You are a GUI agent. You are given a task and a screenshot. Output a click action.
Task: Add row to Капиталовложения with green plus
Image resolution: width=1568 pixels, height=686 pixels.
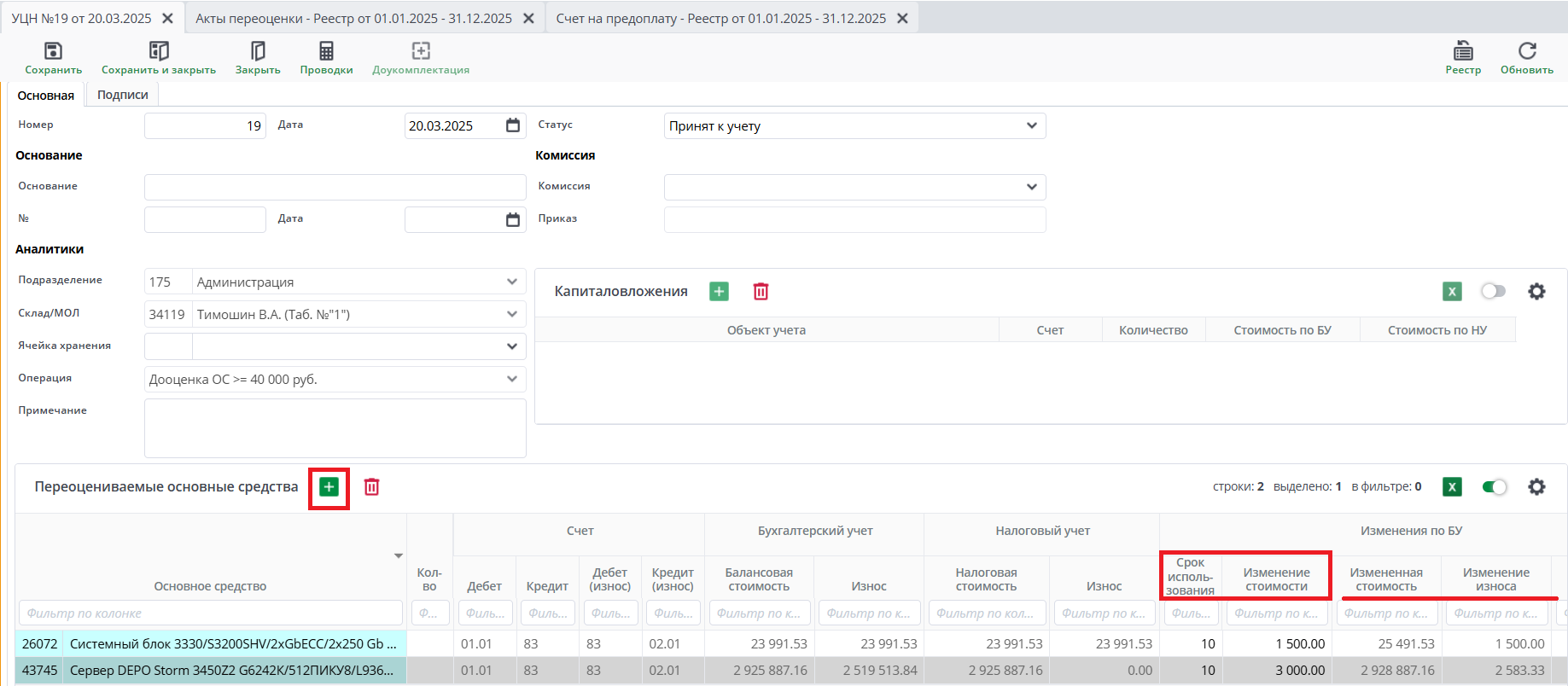(x=719, y=292)
